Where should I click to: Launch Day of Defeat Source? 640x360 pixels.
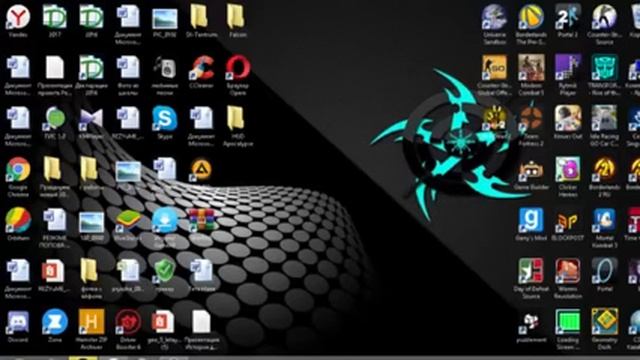point(531,271)
